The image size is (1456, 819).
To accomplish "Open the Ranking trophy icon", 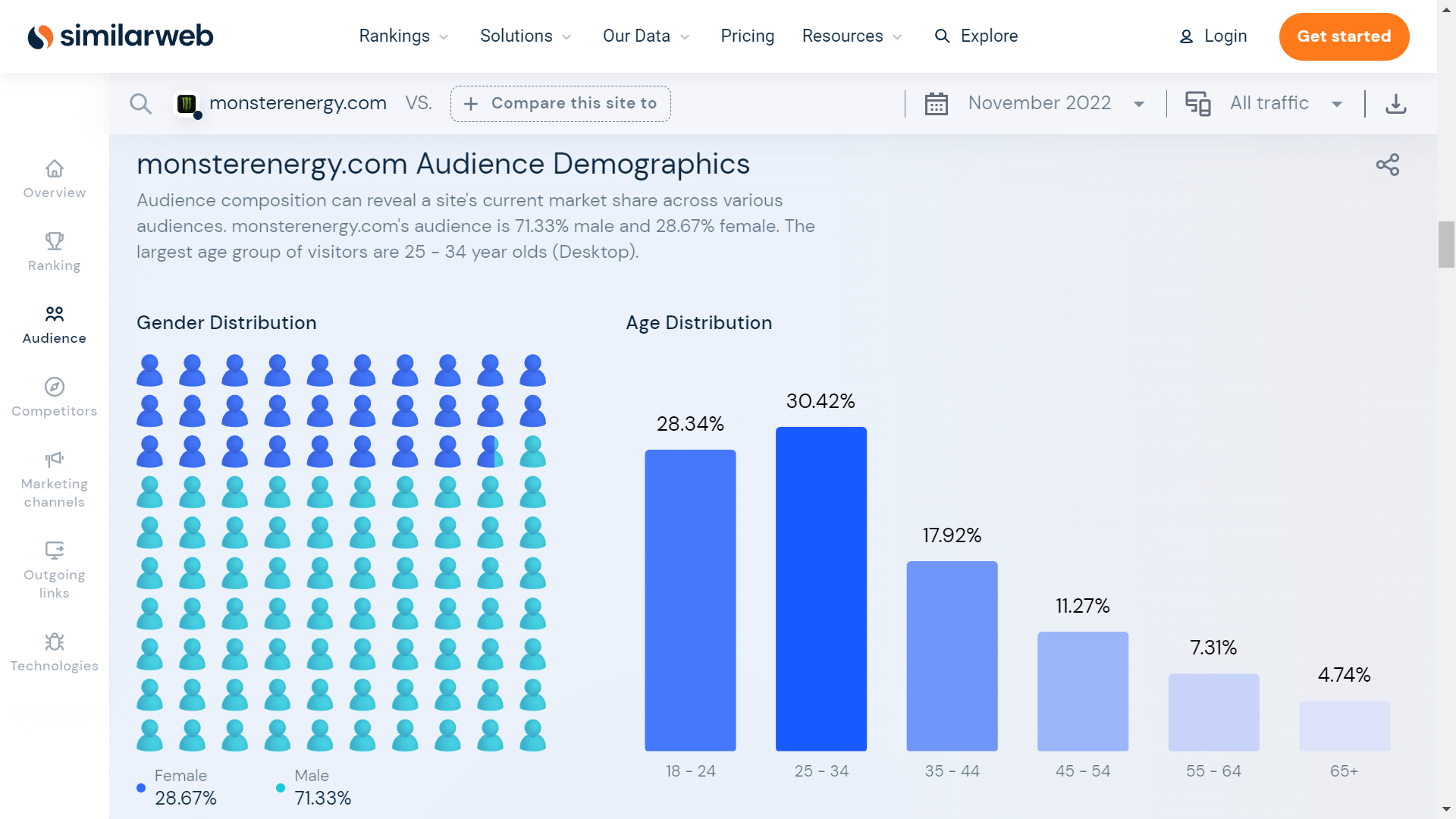I will 55,241.
